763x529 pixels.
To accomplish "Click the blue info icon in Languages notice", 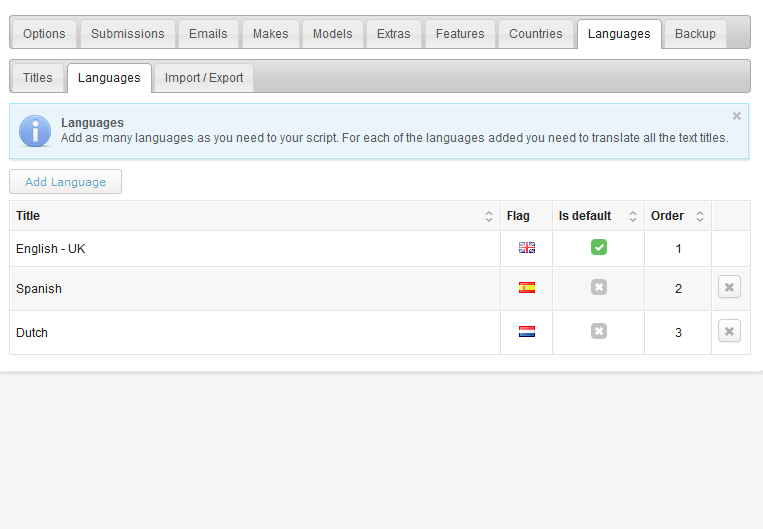I will coord(35,131).
